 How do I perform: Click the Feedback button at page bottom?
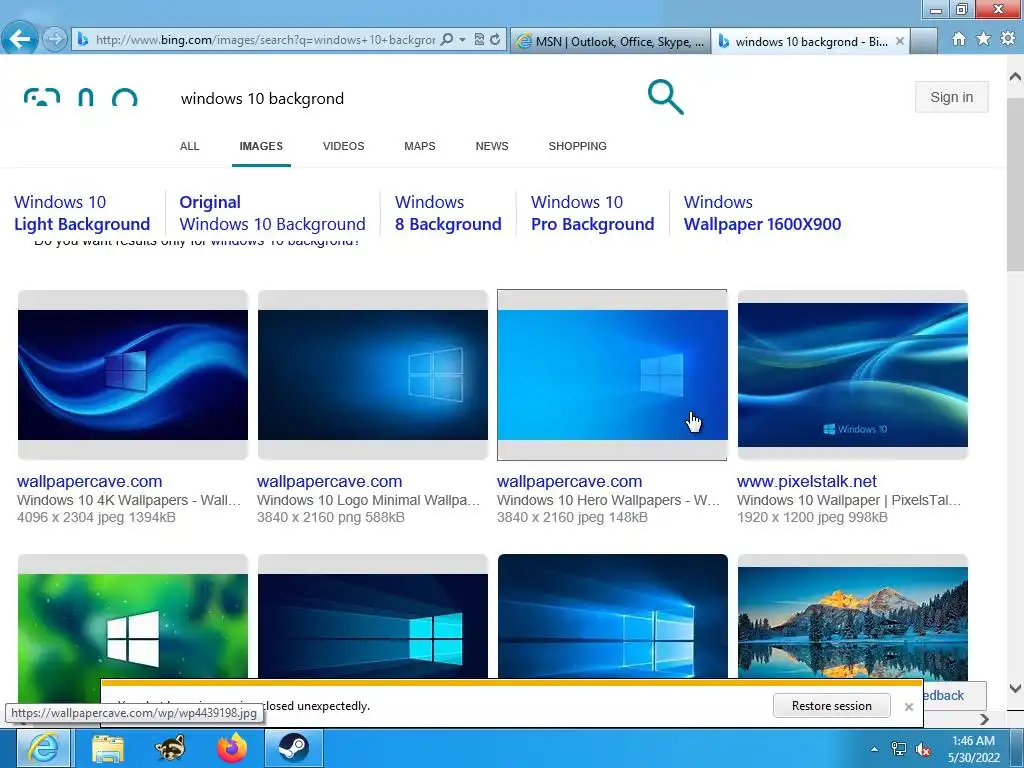click(x=953, y=696)
